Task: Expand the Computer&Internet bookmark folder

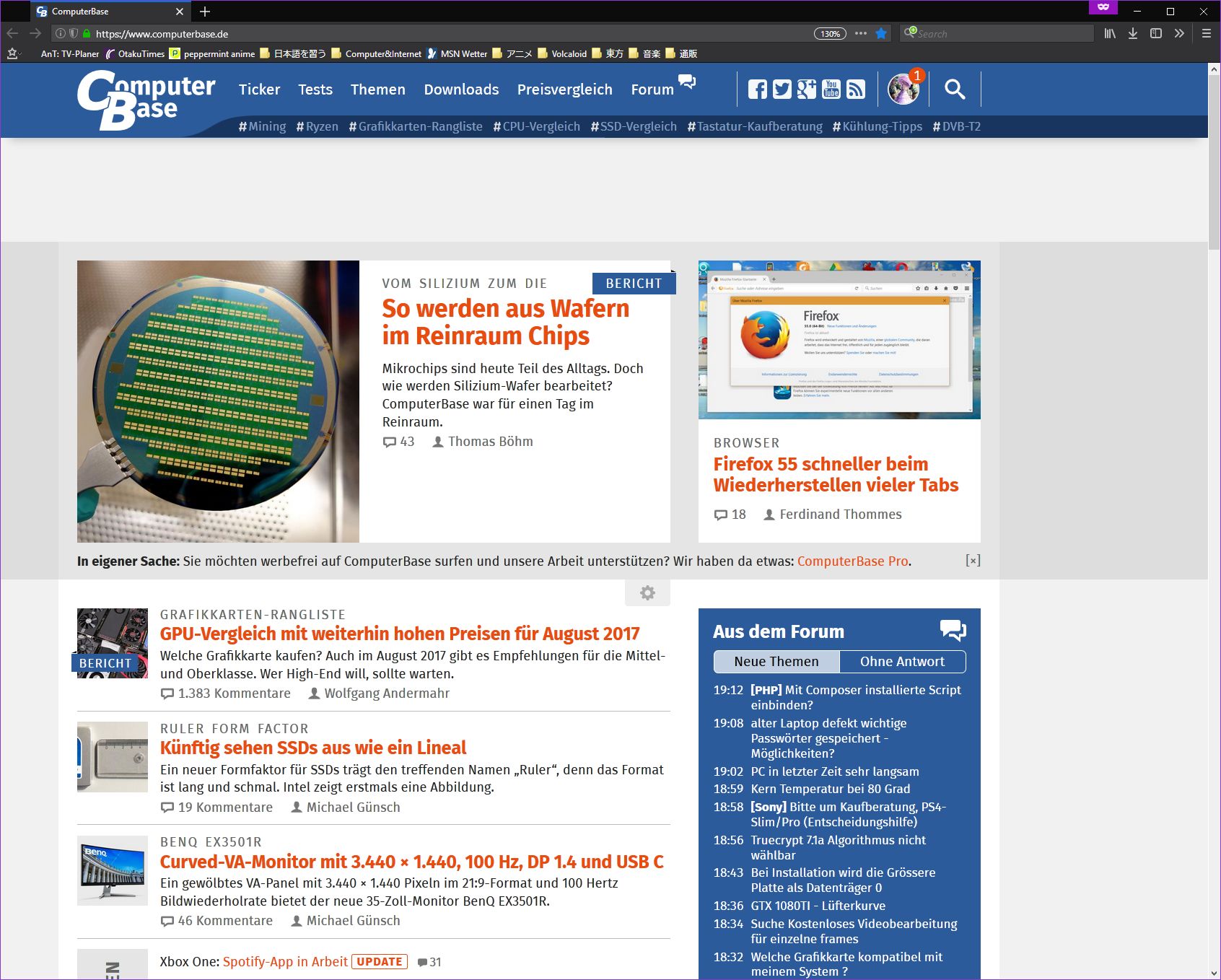Action: [x=376, y=53]
